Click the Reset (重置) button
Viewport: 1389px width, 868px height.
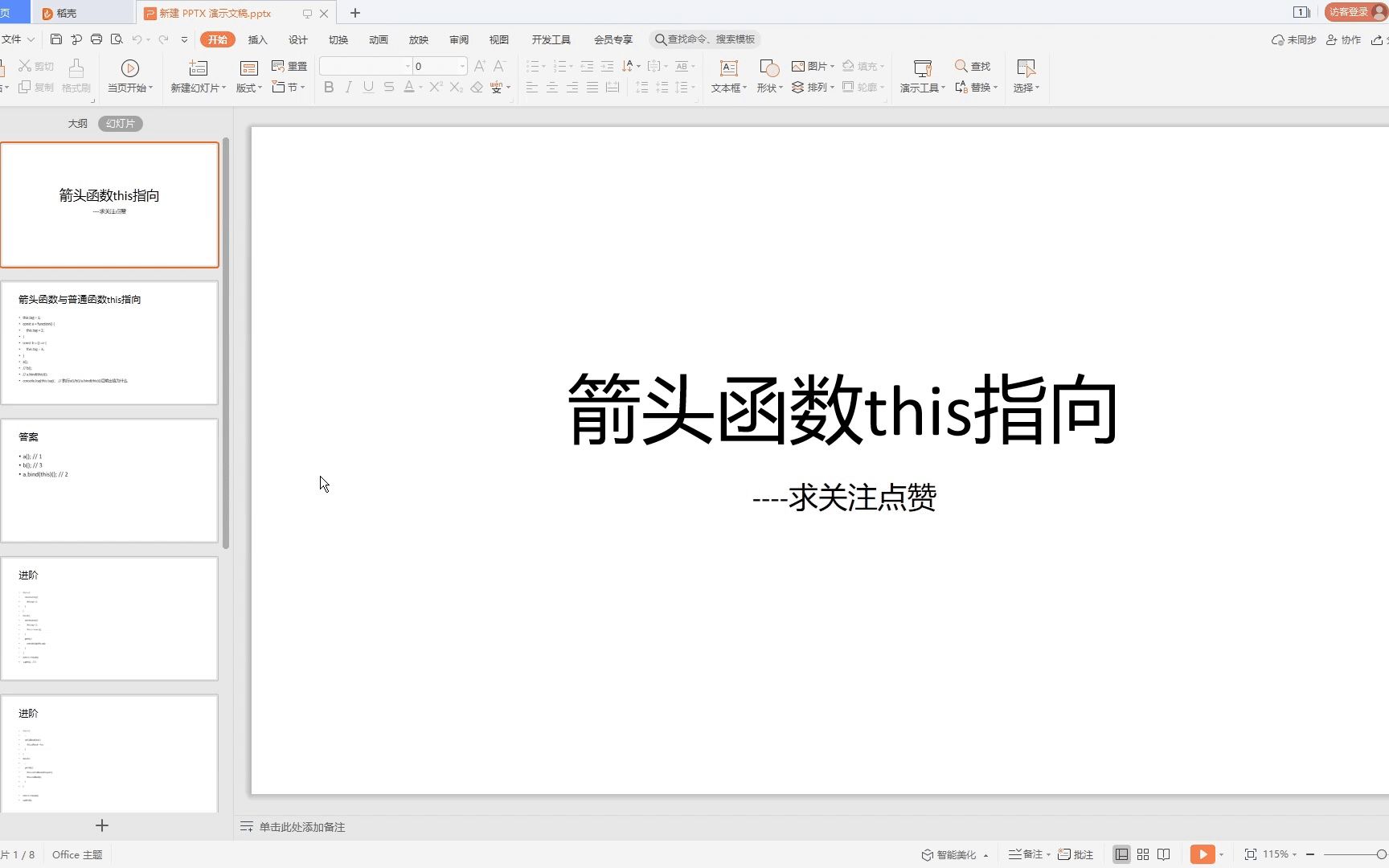tap(289, 66)
